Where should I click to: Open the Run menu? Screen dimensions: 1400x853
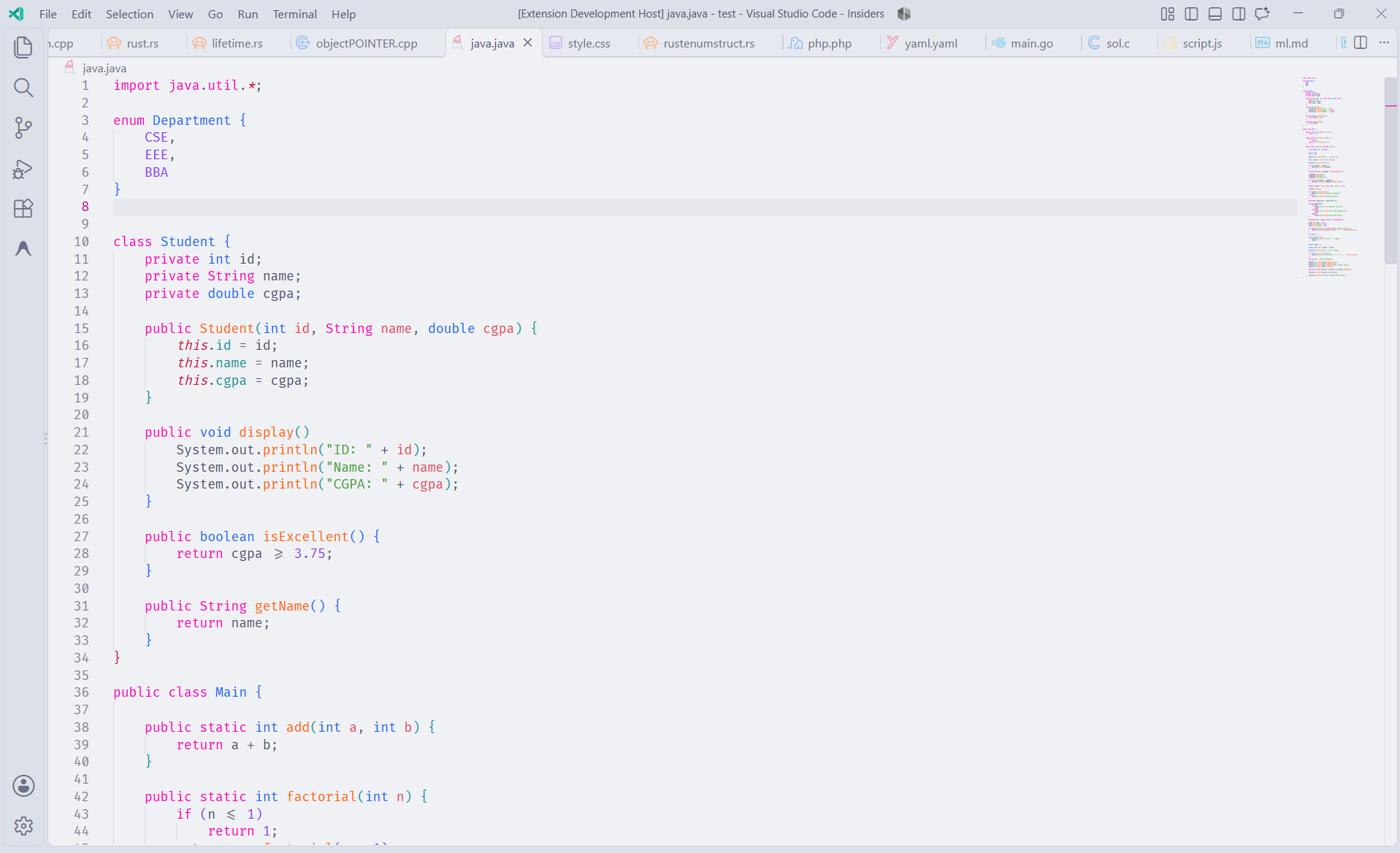[x=248, y=14]
